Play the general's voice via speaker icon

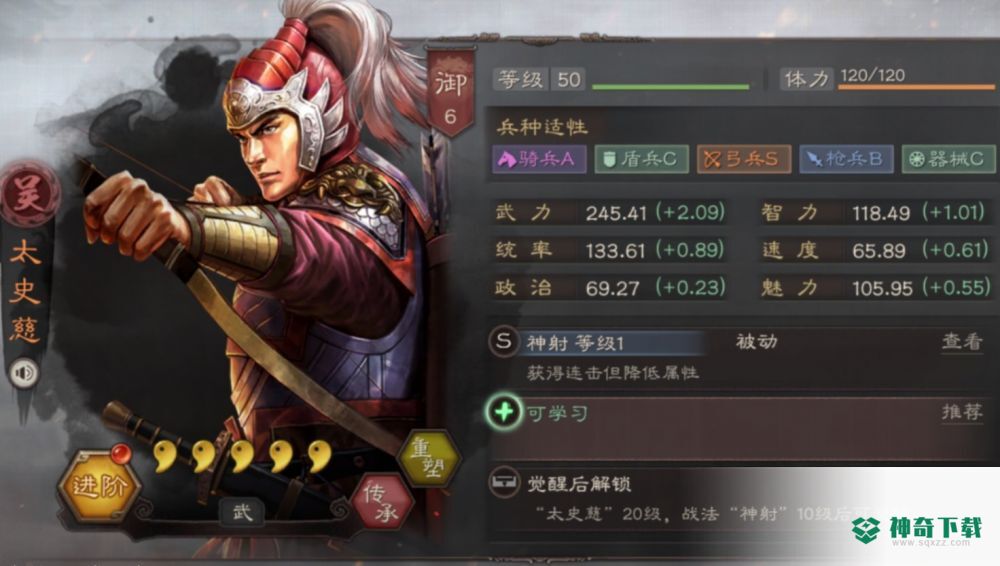point(24,373)
